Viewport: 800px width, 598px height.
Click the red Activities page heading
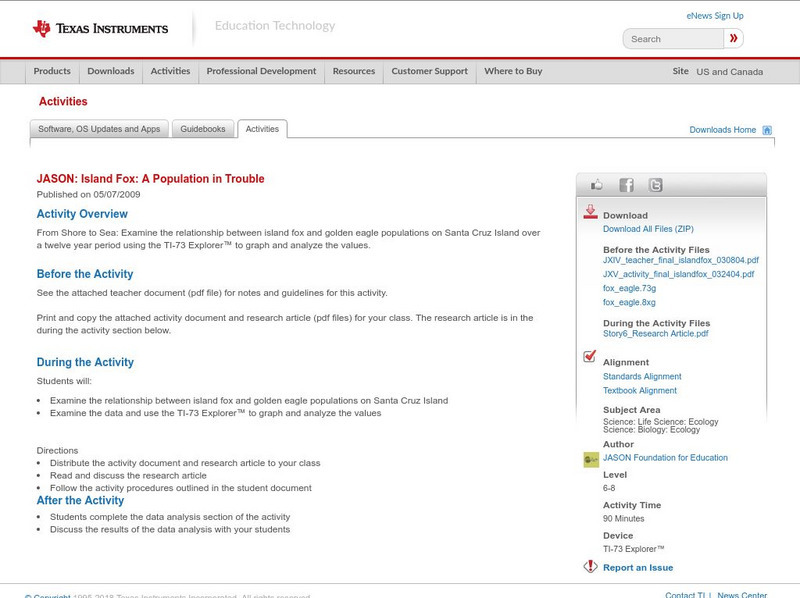[x=63, y=102]
